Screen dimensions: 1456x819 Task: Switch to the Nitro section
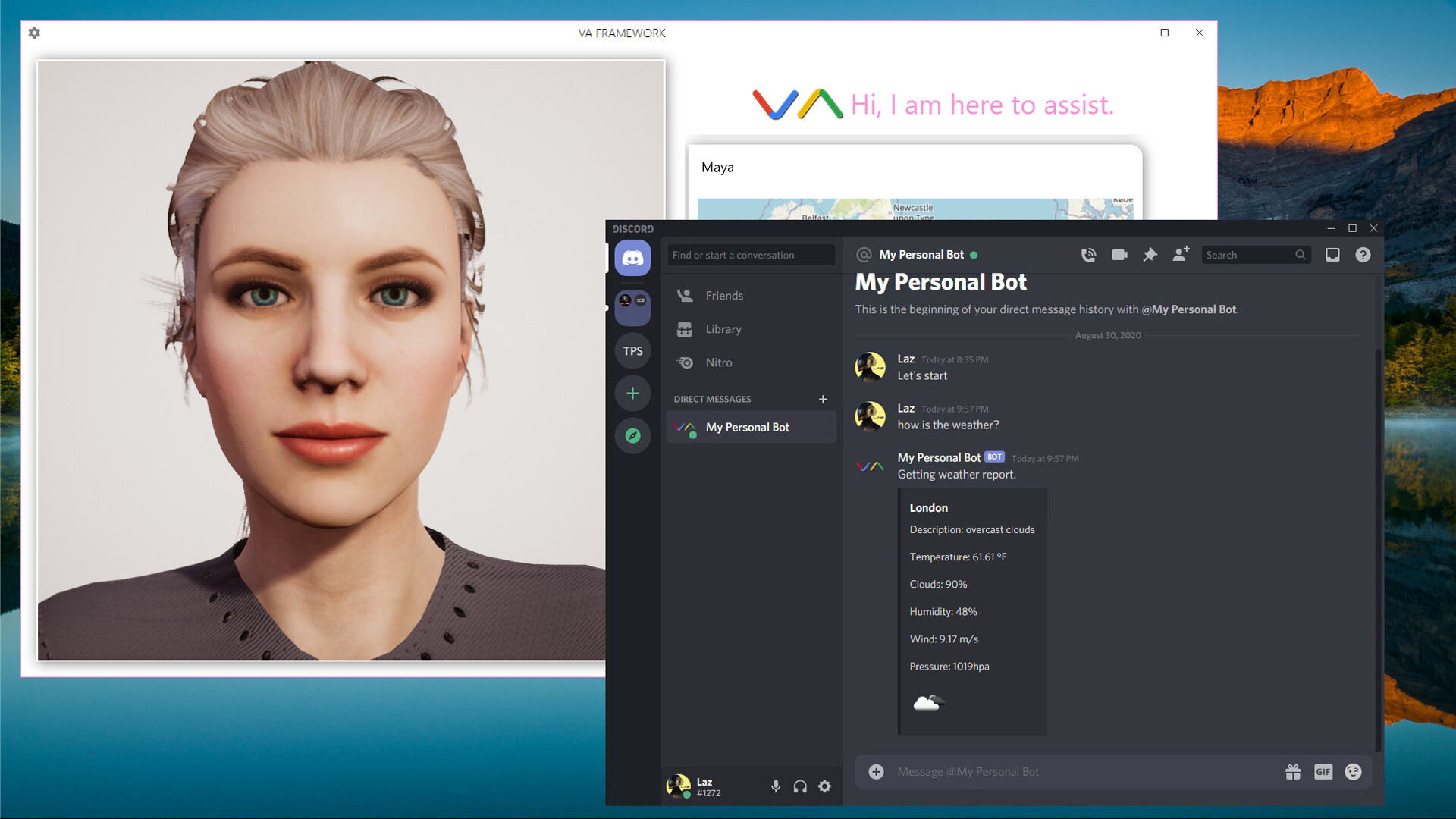[x=719, y=362]
